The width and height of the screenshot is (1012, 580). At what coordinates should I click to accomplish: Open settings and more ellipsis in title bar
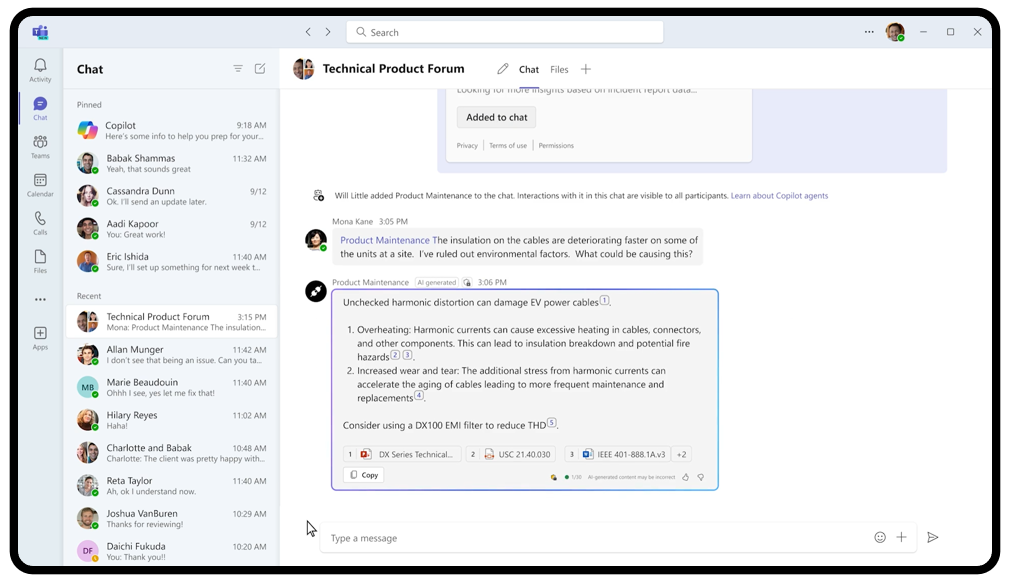click(869, 32)
